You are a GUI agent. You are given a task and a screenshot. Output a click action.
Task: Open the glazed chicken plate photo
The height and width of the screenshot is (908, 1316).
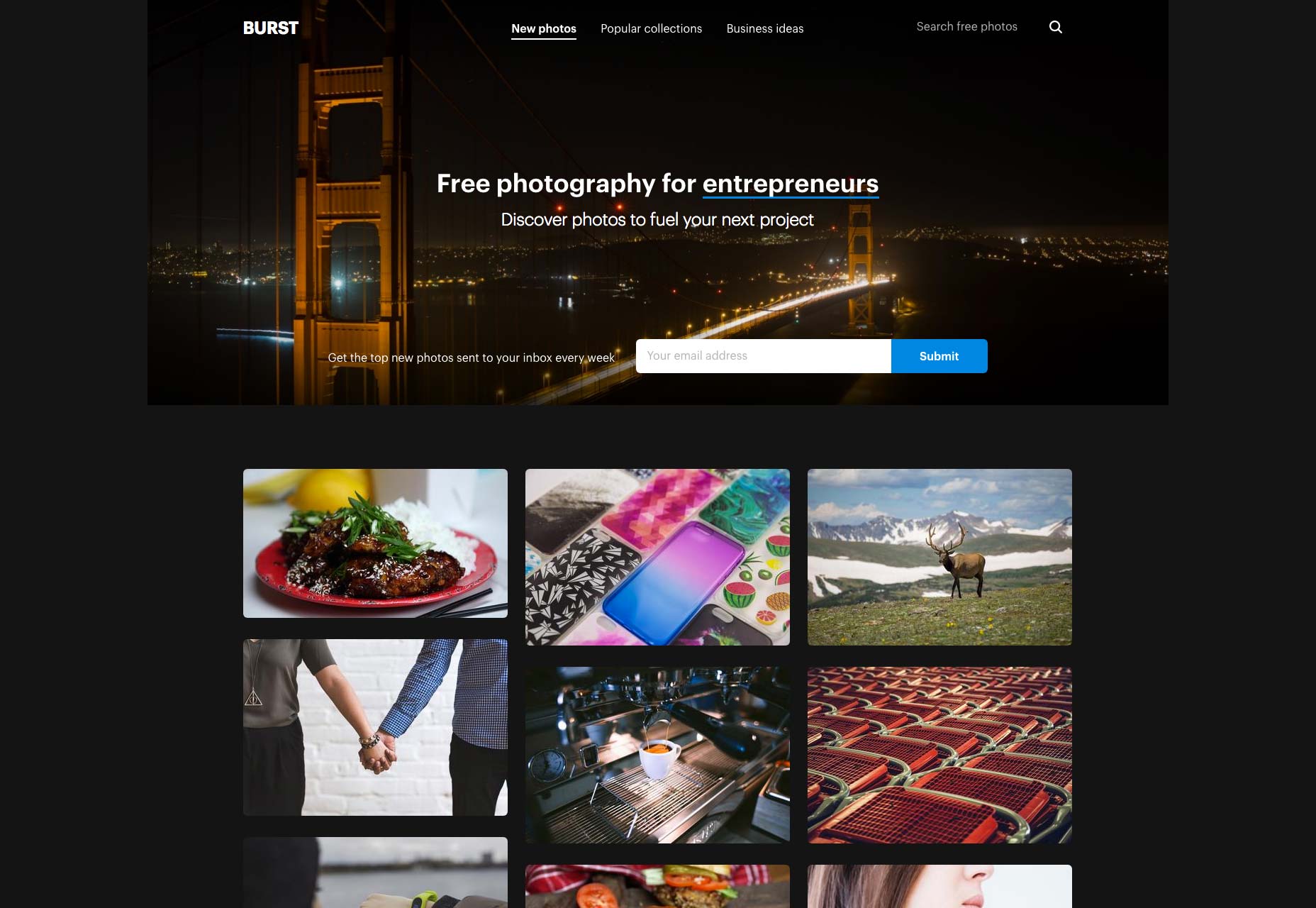click(375, 543)
